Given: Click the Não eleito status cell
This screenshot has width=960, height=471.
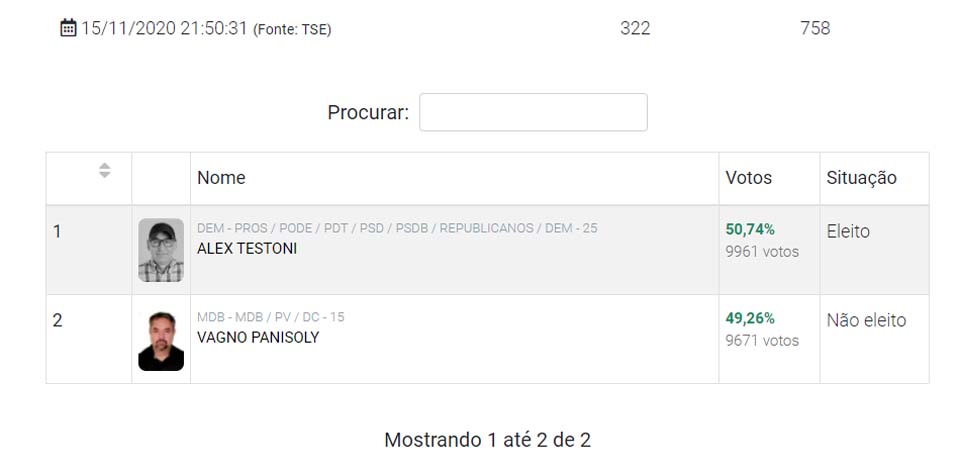Looking at the screenshot, I should coord(866,320).
